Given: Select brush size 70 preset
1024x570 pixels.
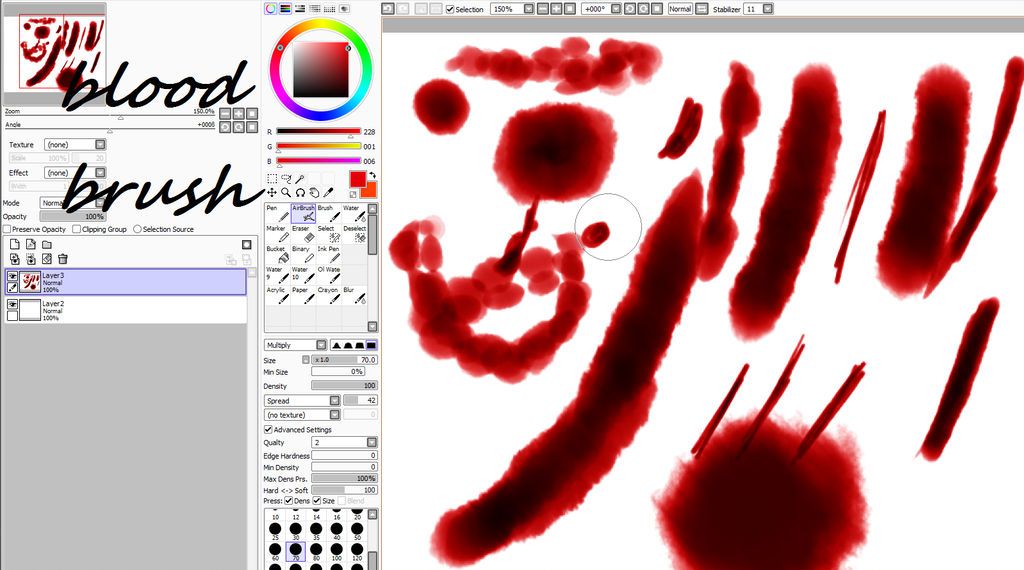Looking at the screenshot, I should (296, 552).
